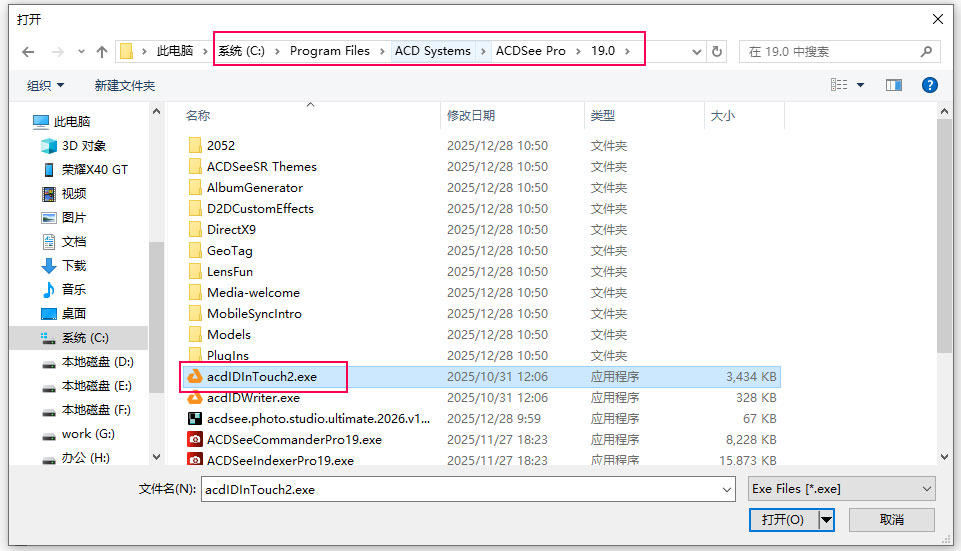Viewport: 961px width, 551px height.
Task: Open the file name history dropdown
Action: tap(727, 489)
